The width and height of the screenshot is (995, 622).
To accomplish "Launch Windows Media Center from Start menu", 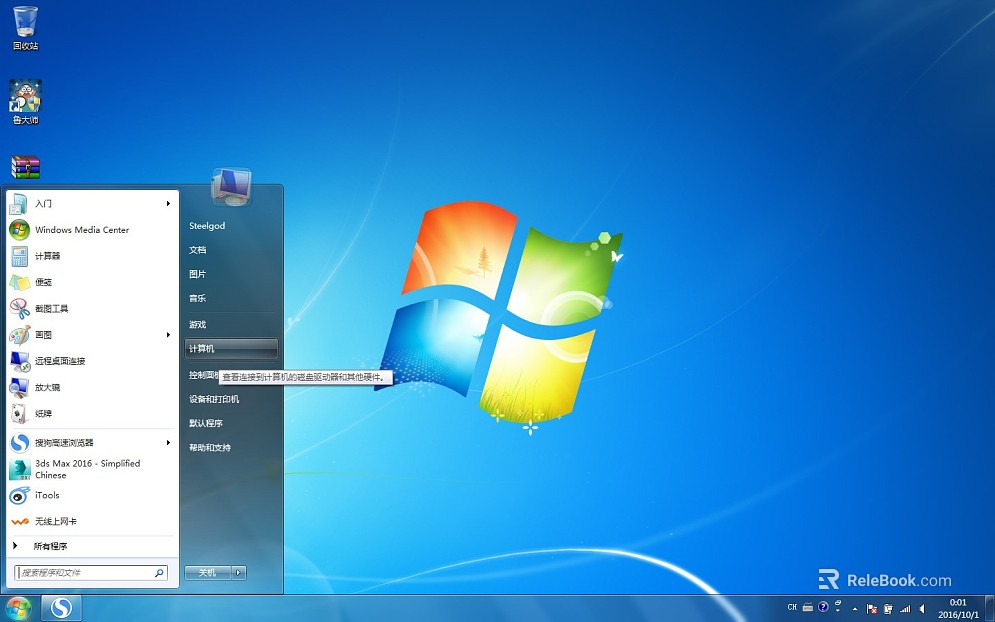I will (x=92, y=230).
